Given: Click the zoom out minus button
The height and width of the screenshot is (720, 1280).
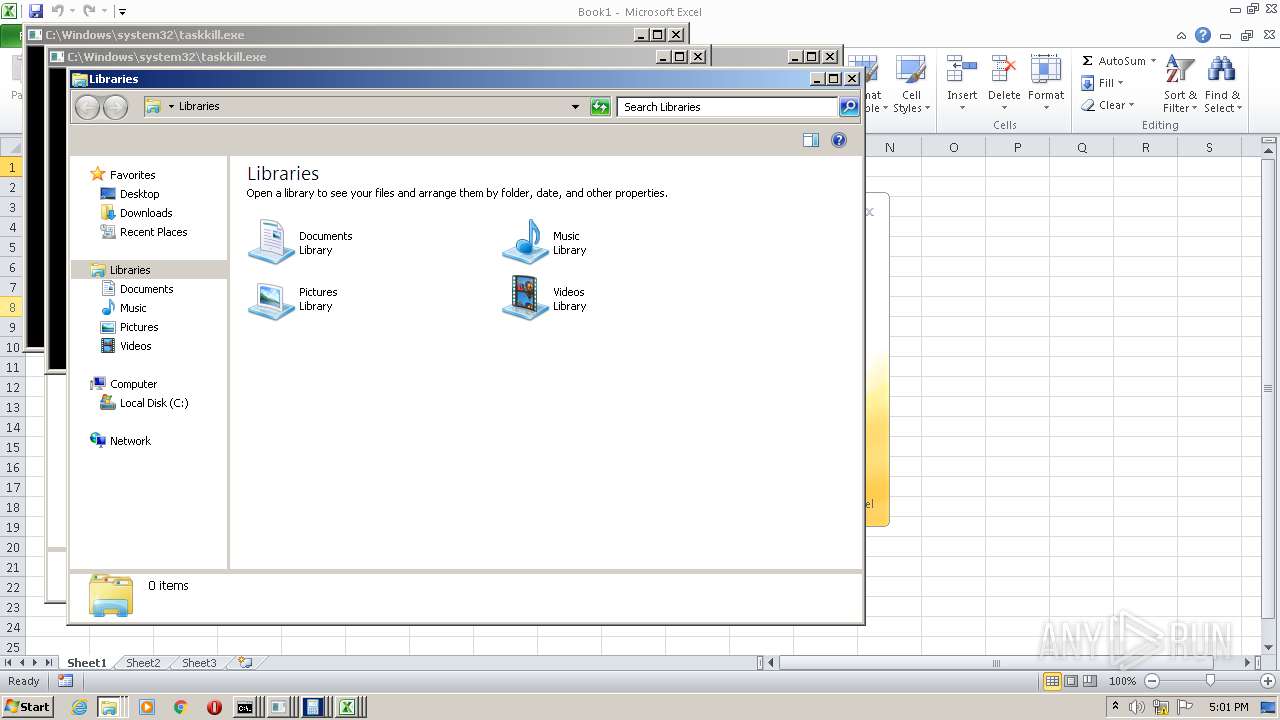Looking at the screenshot, I should 1151,681.
